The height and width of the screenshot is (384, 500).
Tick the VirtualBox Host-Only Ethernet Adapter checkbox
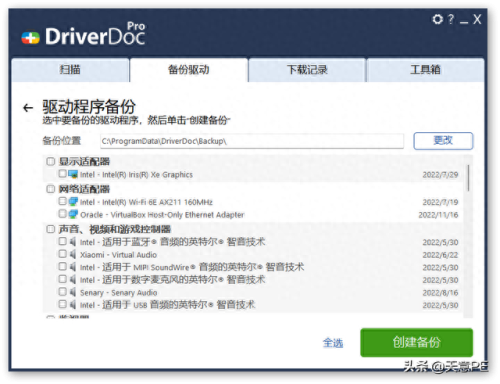point(62,213)
